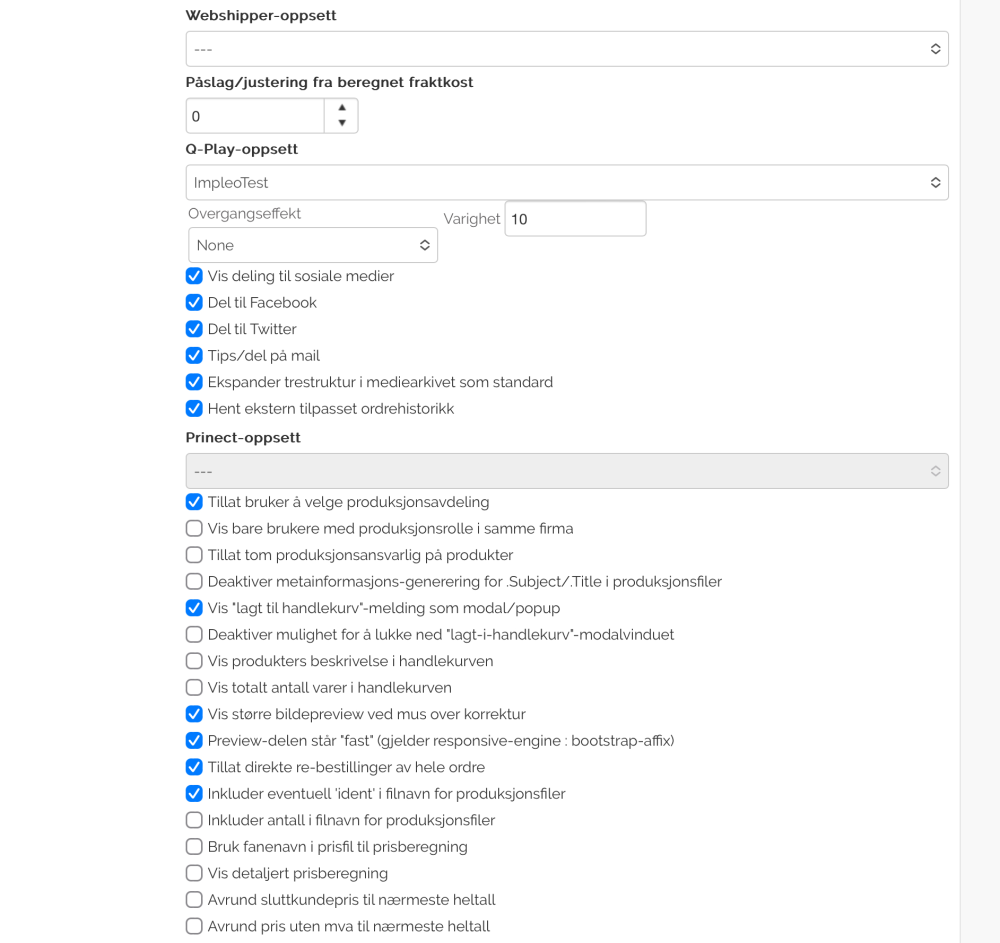Check Vis totalt antall varer i handlekurven

194,687
